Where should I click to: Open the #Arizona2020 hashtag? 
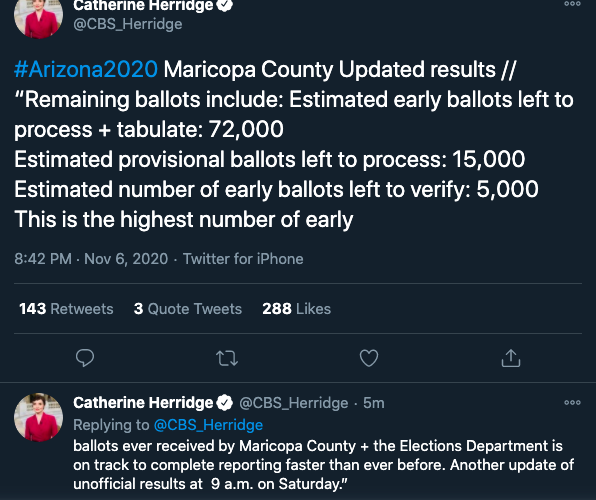(x=86, y=70)
